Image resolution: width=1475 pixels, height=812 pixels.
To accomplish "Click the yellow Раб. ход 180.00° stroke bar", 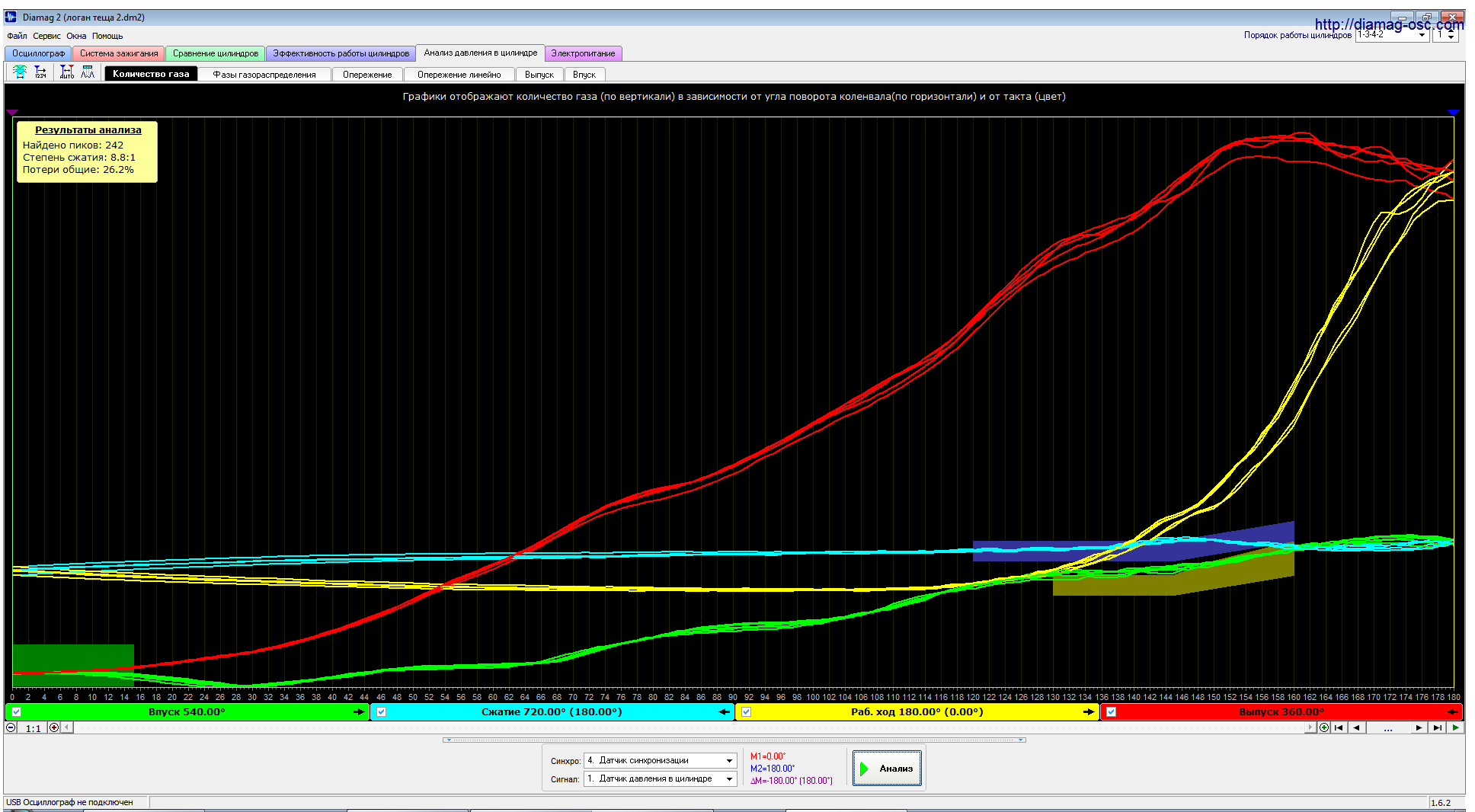I will coord(917,712).
